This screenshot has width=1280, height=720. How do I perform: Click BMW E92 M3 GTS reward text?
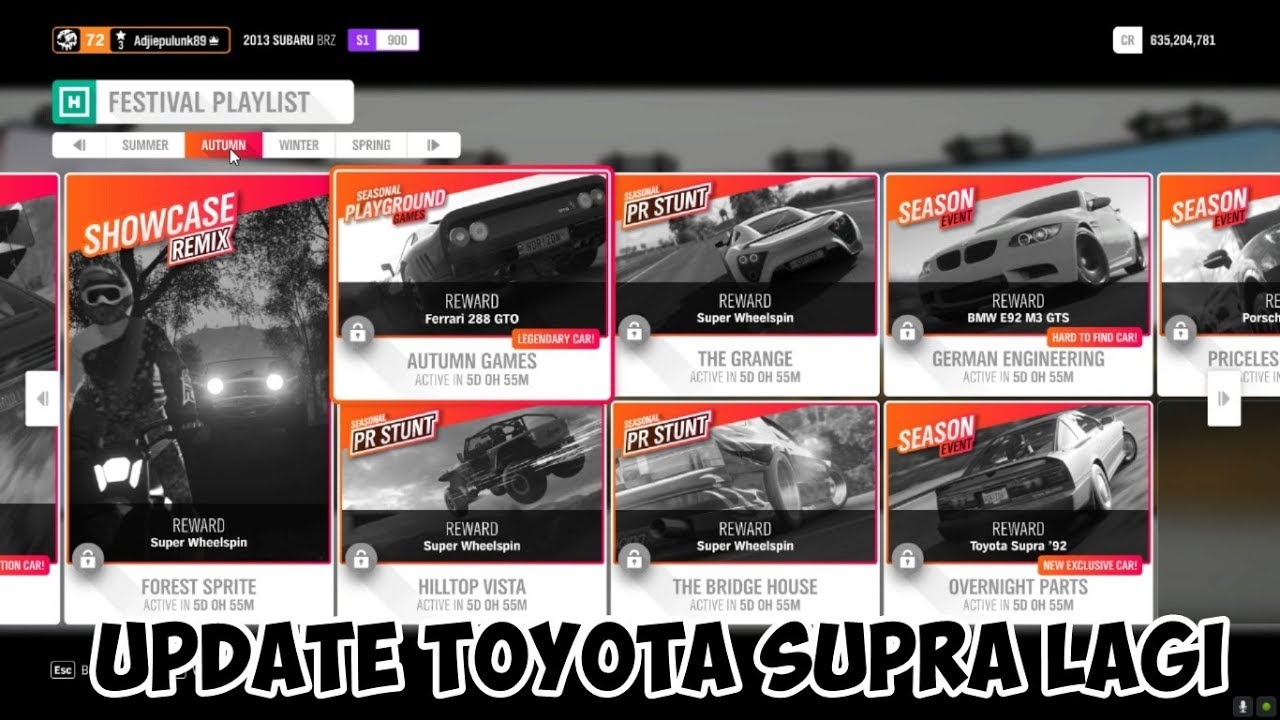click(1018, 319)
